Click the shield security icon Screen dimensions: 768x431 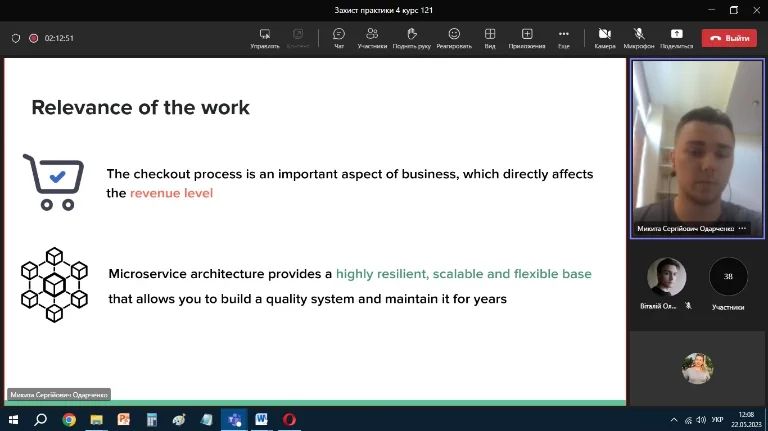pyautogui.click(x=15, y=38)
